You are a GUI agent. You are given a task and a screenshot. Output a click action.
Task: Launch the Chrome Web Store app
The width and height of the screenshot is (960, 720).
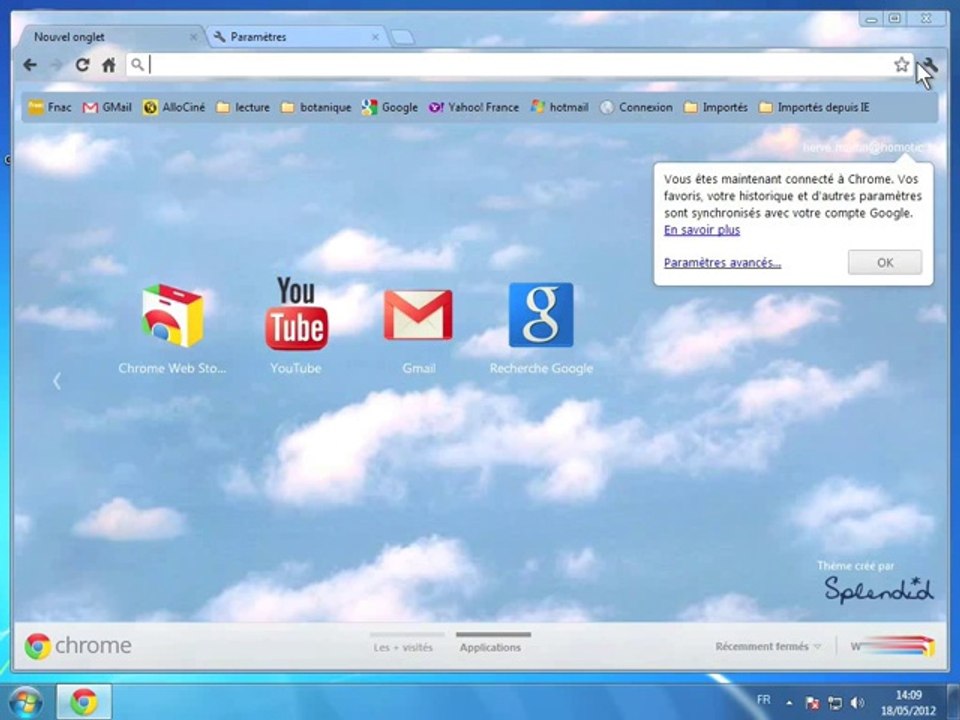172,329
